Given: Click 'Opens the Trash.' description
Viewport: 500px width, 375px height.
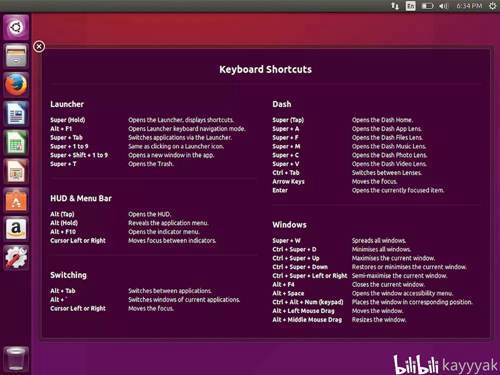Looking at the screenshot, I should click(151, 164).
